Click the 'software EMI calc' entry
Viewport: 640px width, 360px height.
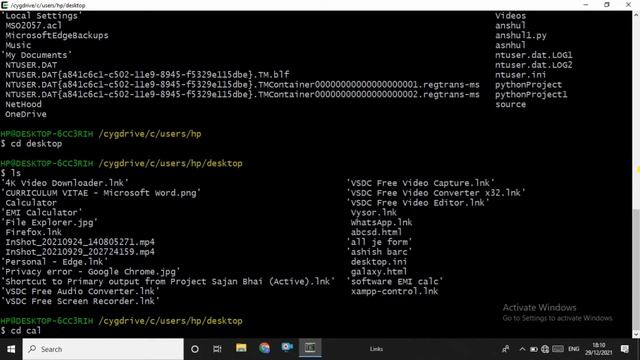click(x=395, y=281)
